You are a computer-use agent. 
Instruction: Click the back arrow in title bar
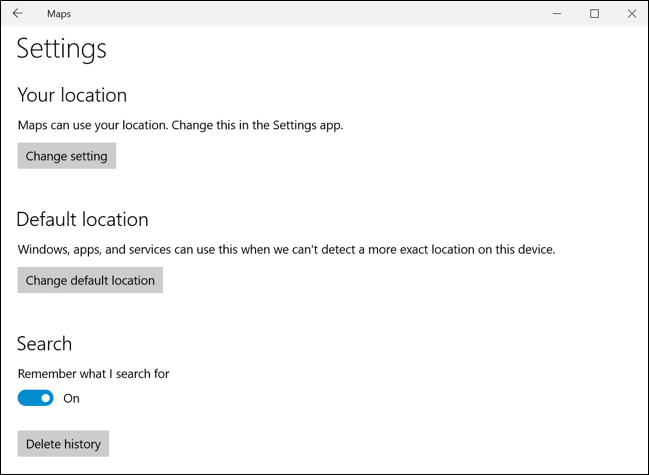18,14
